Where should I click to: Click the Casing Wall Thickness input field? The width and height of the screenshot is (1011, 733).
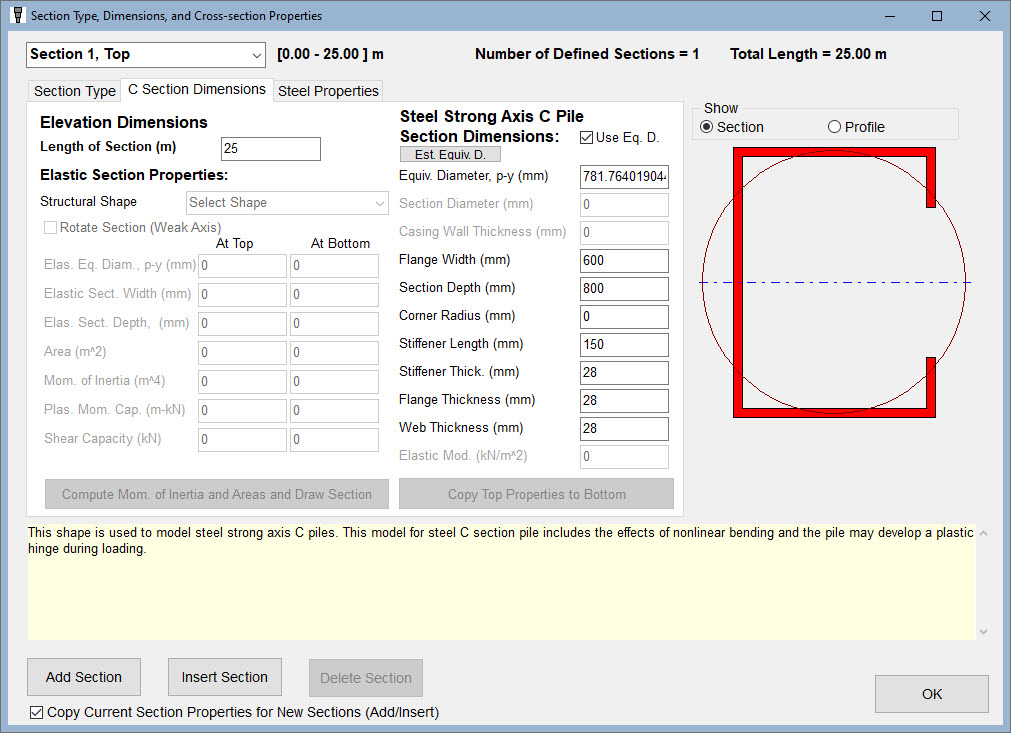coord(624,233)
